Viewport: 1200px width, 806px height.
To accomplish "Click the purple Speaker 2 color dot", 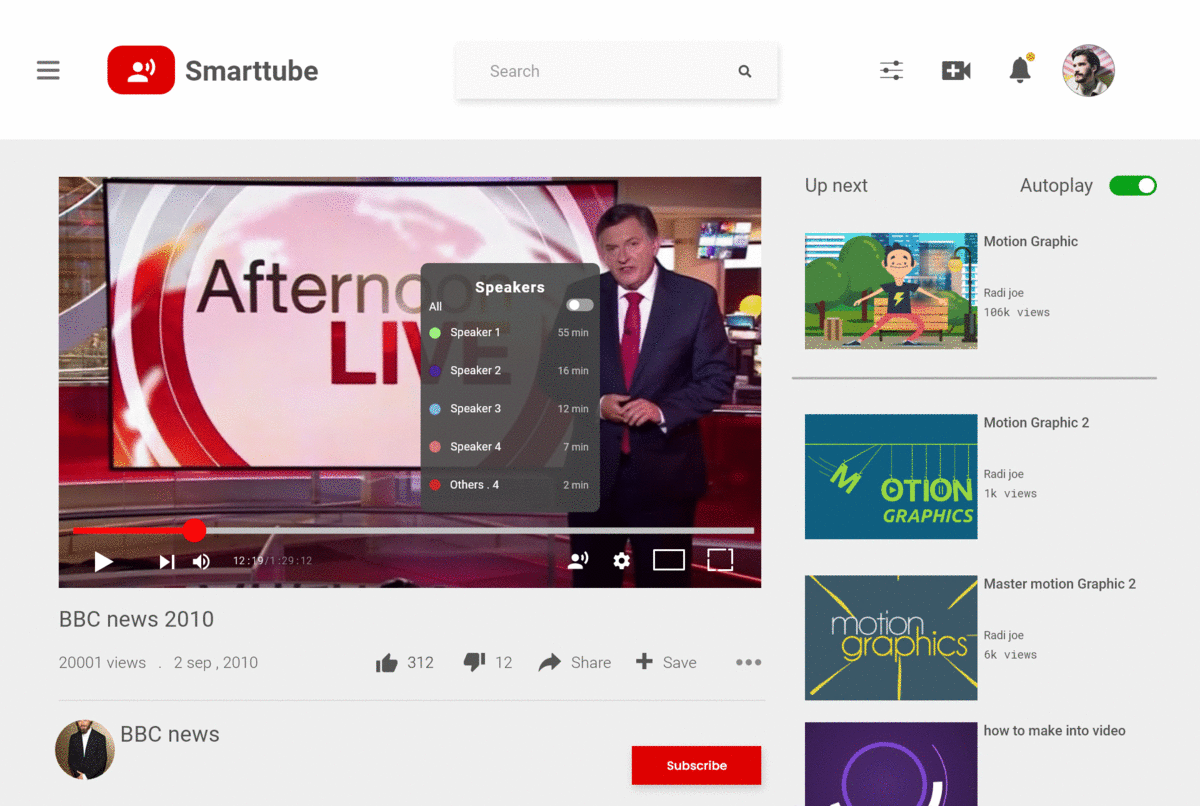I will coord(435,371).
